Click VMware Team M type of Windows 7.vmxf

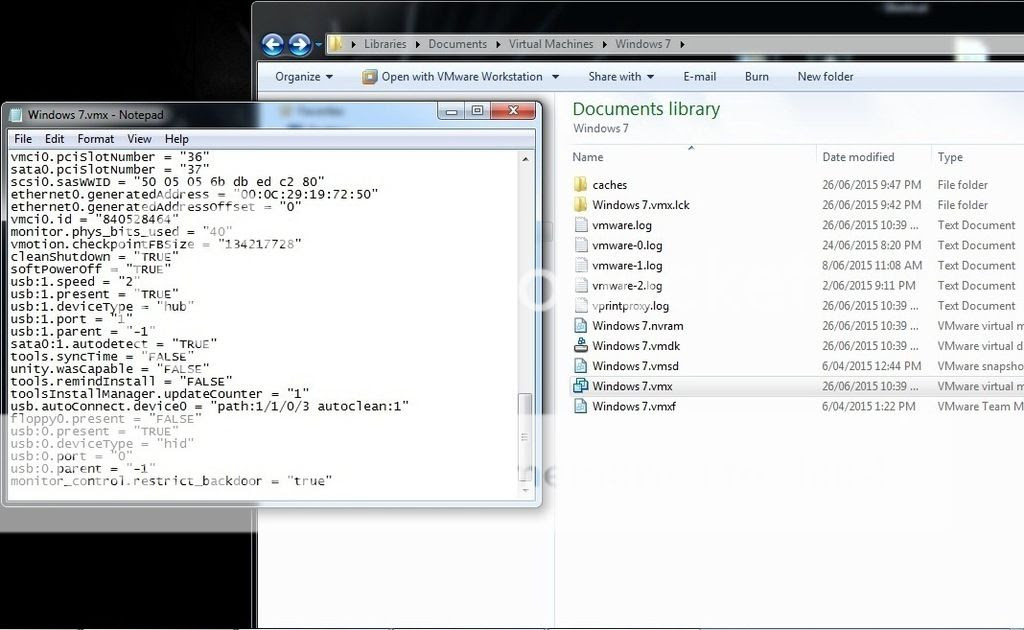coord(980,406)
